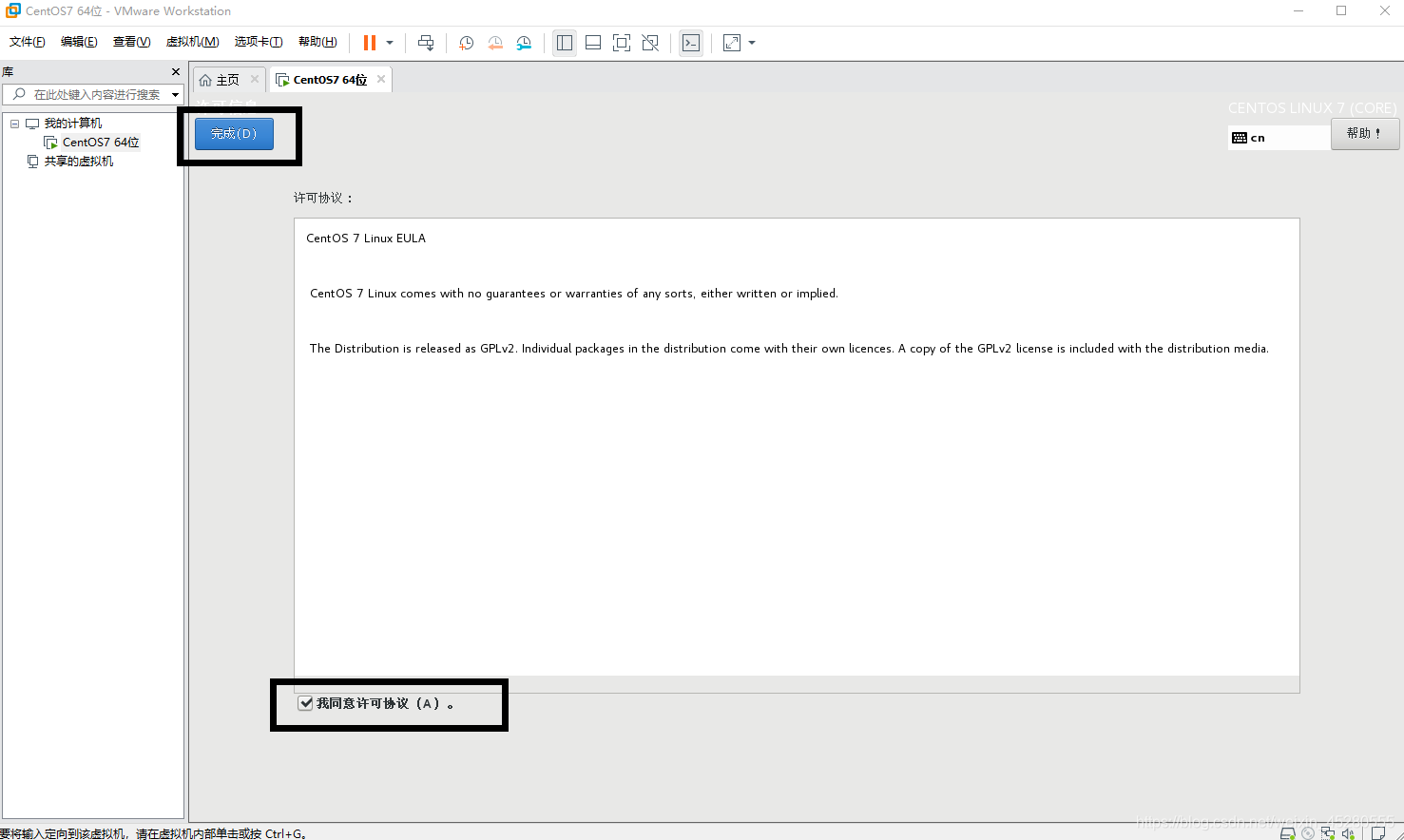Open the stretch display dropdown arrow
Screen dimensions: 1404x840
pos(752,43)
